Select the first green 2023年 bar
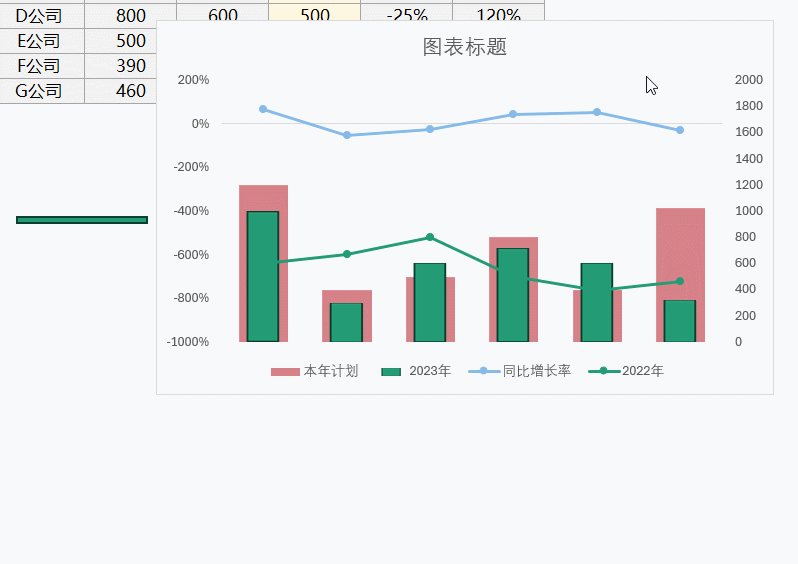798x564 pixels. coord(263,276)
